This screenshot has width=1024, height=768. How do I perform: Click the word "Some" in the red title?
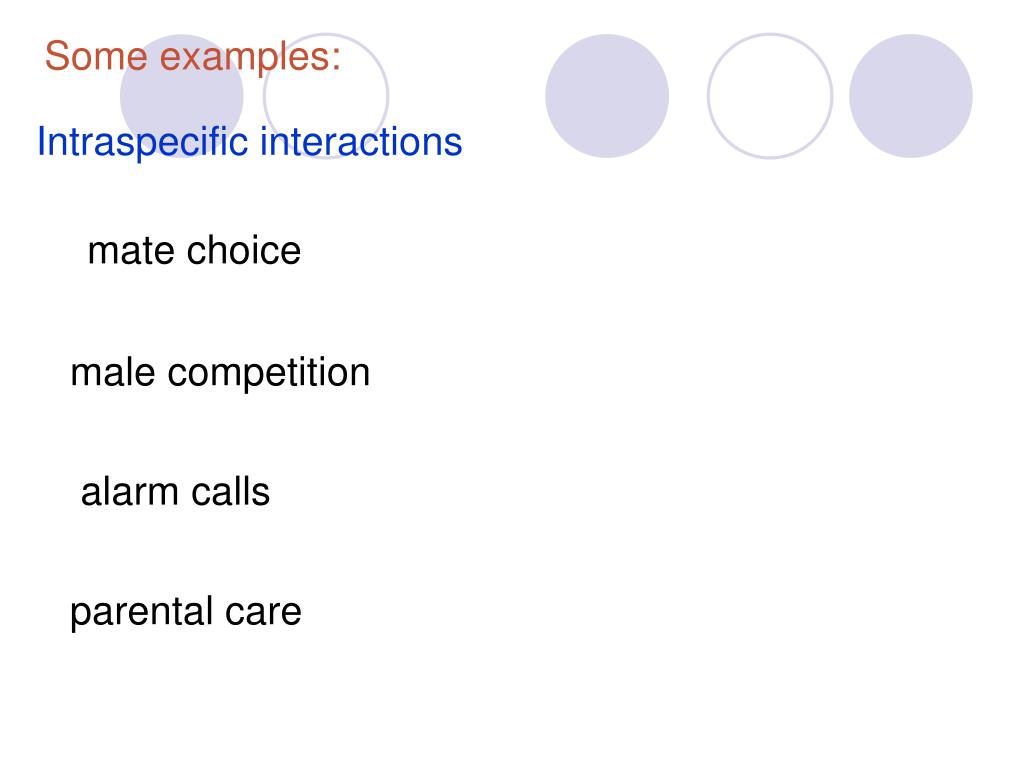(x=96, y=56)
